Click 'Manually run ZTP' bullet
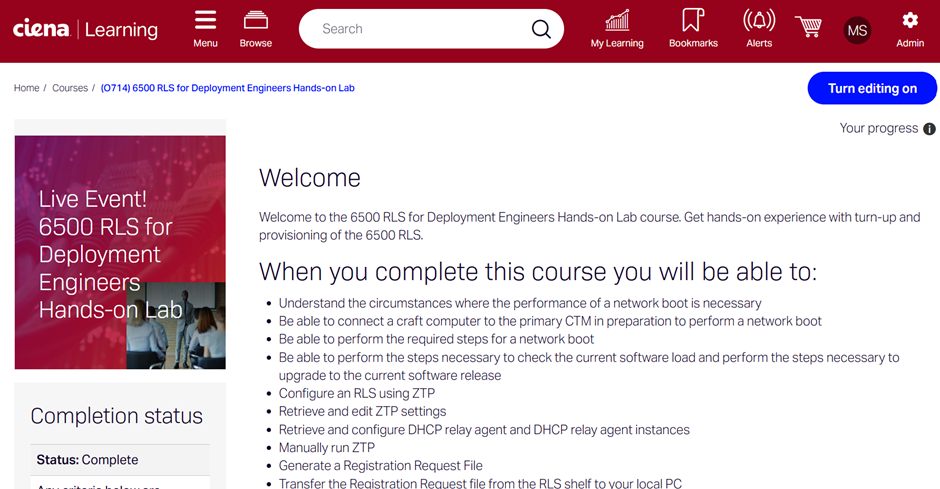This screenshot has width=940, height=489. [x=327, y=448]
